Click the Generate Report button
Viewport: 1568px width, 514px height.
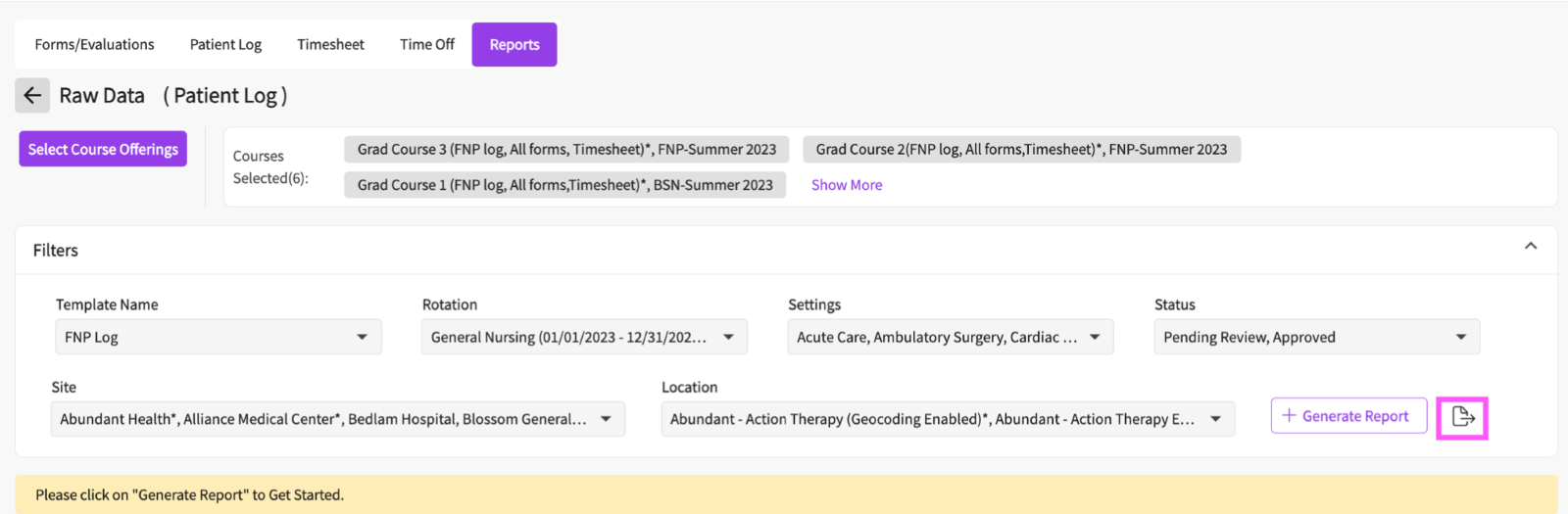(1348, 416)
